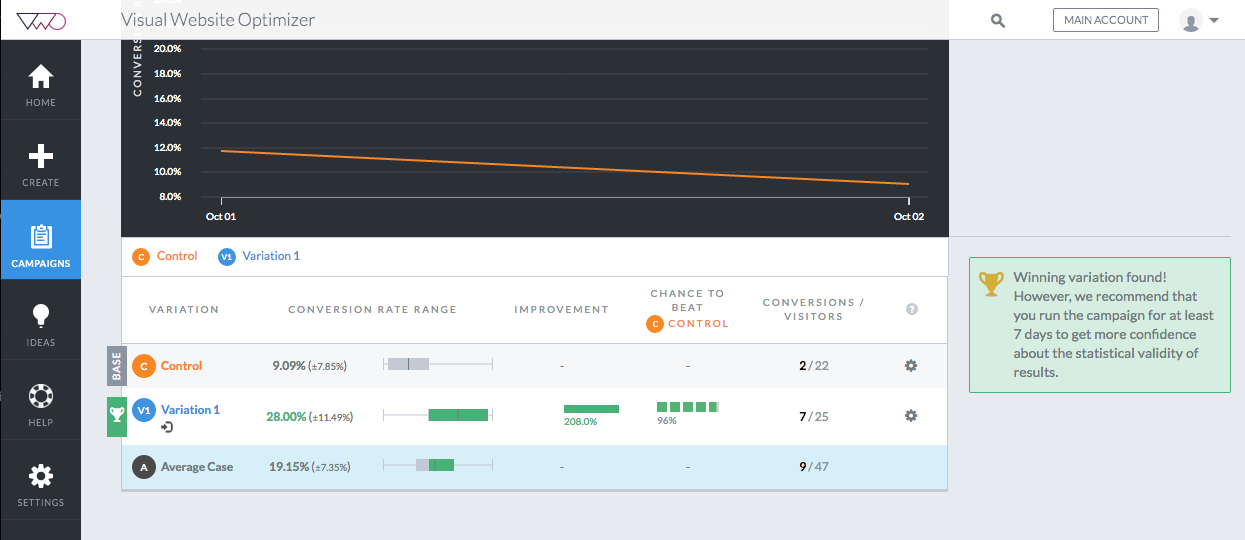Click the orange C badge in Control row

(x=144, y=366)
